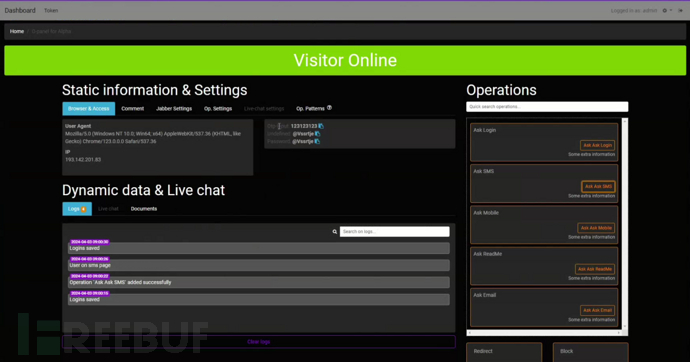Screen dimensions: 690x362
Task: Click the Ask Ask SMS button
Action: [598, 186]
